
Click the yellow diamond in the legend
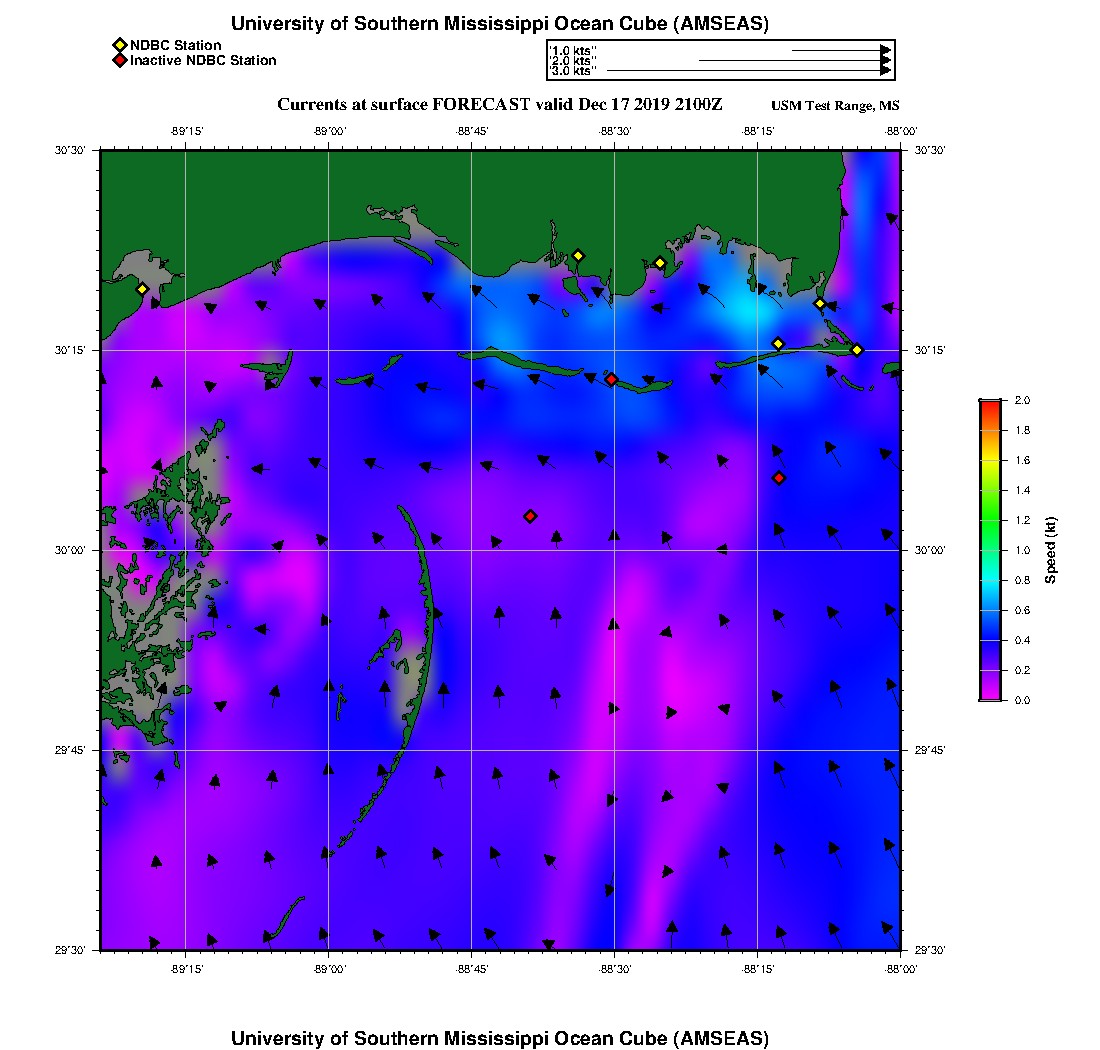click(x=120, y=45)
